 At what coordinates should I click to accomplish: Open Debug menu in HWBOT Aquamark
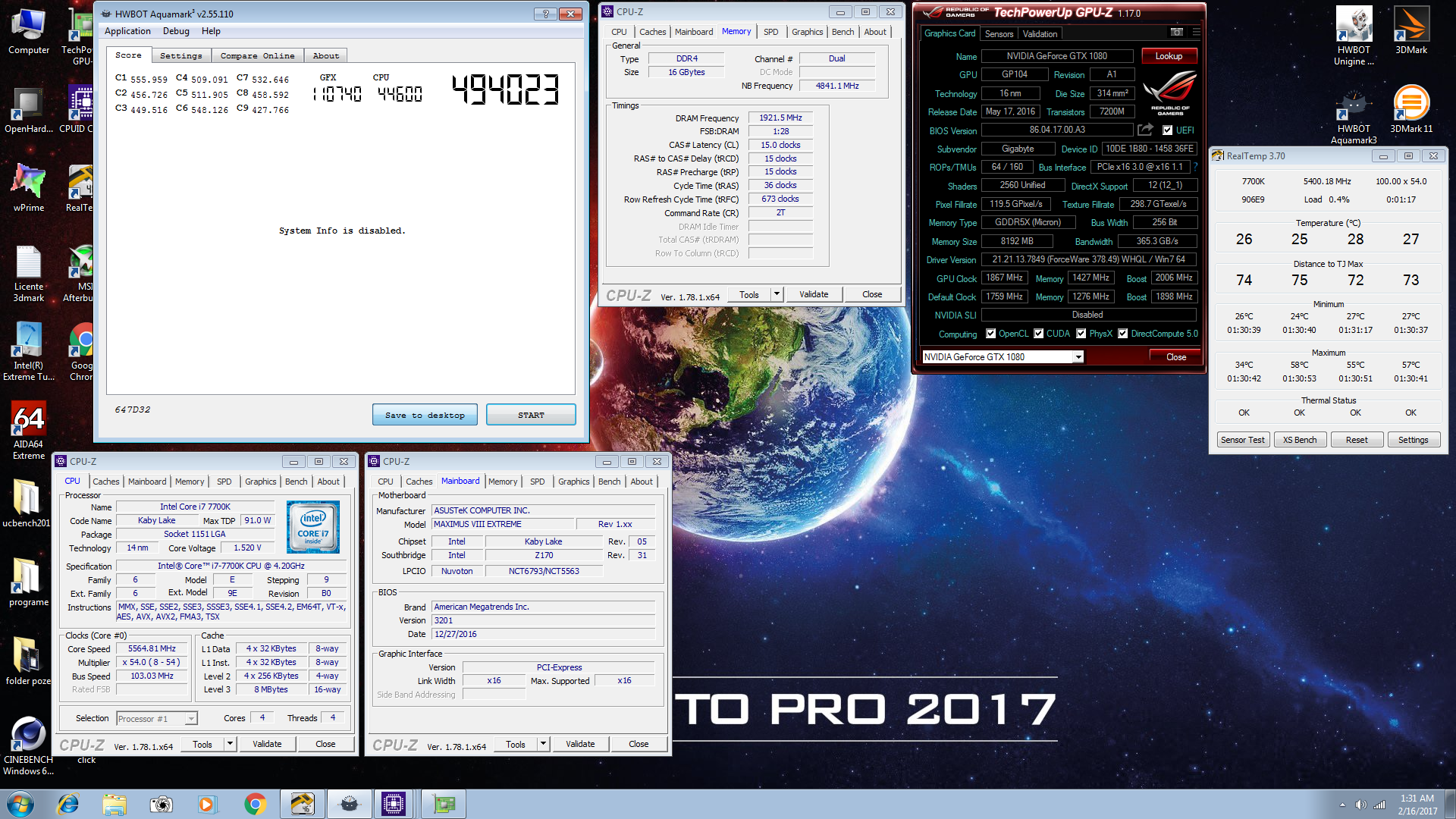coord(176,31)
